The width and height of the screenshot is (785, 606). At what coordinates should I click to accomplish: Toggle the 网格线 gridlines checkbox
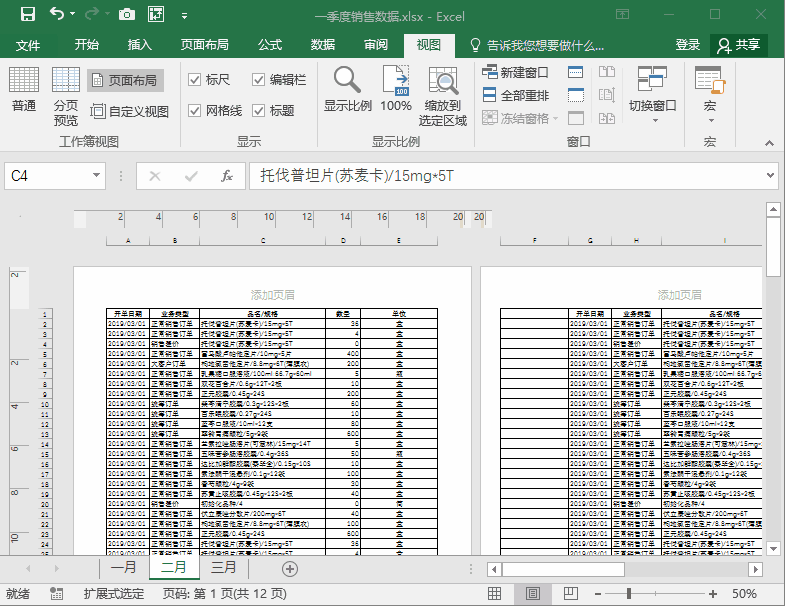(195, 111)
